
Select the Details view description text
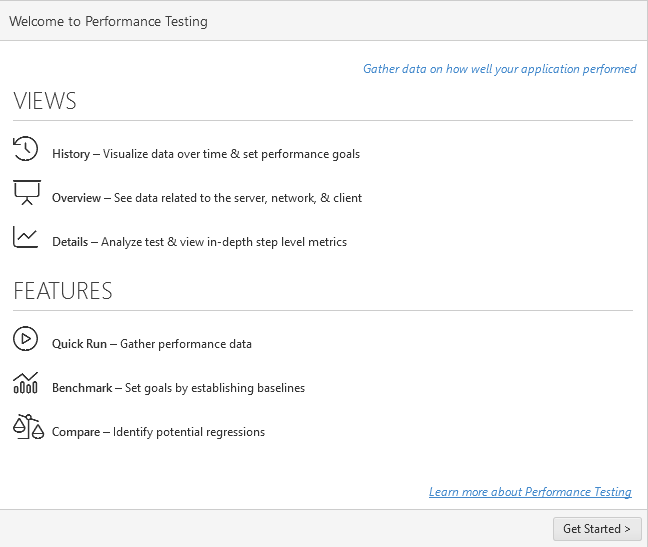click(199, 242)
